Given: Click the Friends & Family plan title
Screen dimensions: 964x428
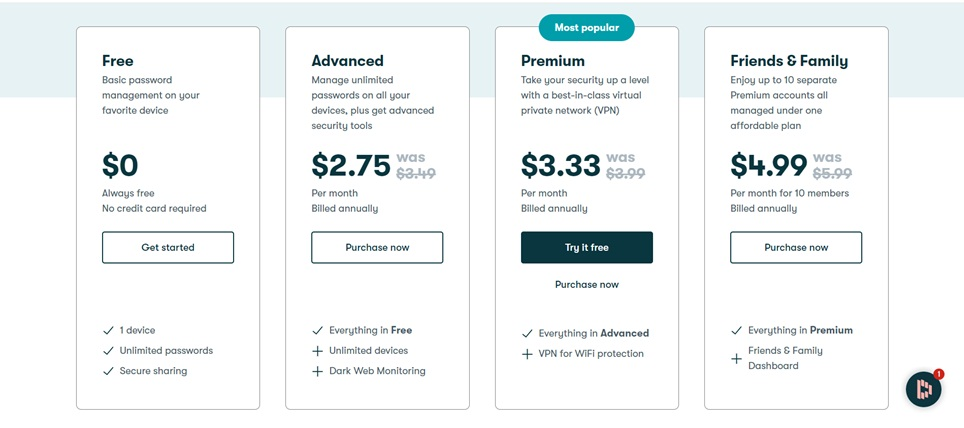Looking at the screenshot, I should point(789,60).
